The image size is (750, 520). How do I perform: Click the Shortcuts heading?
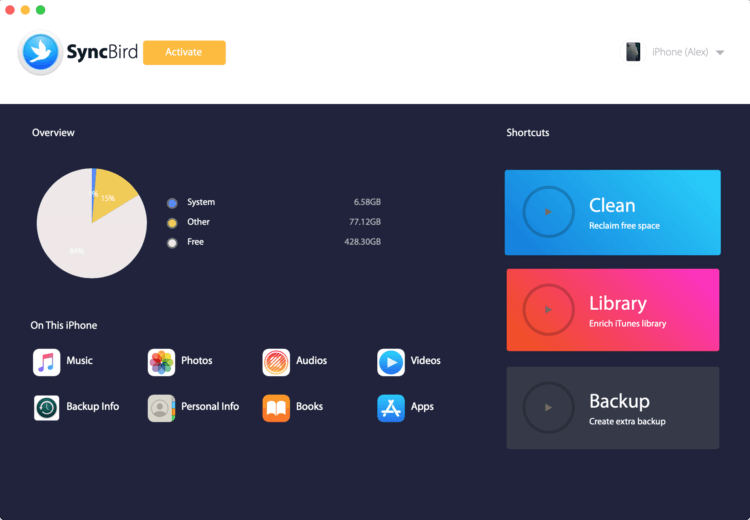528,133
